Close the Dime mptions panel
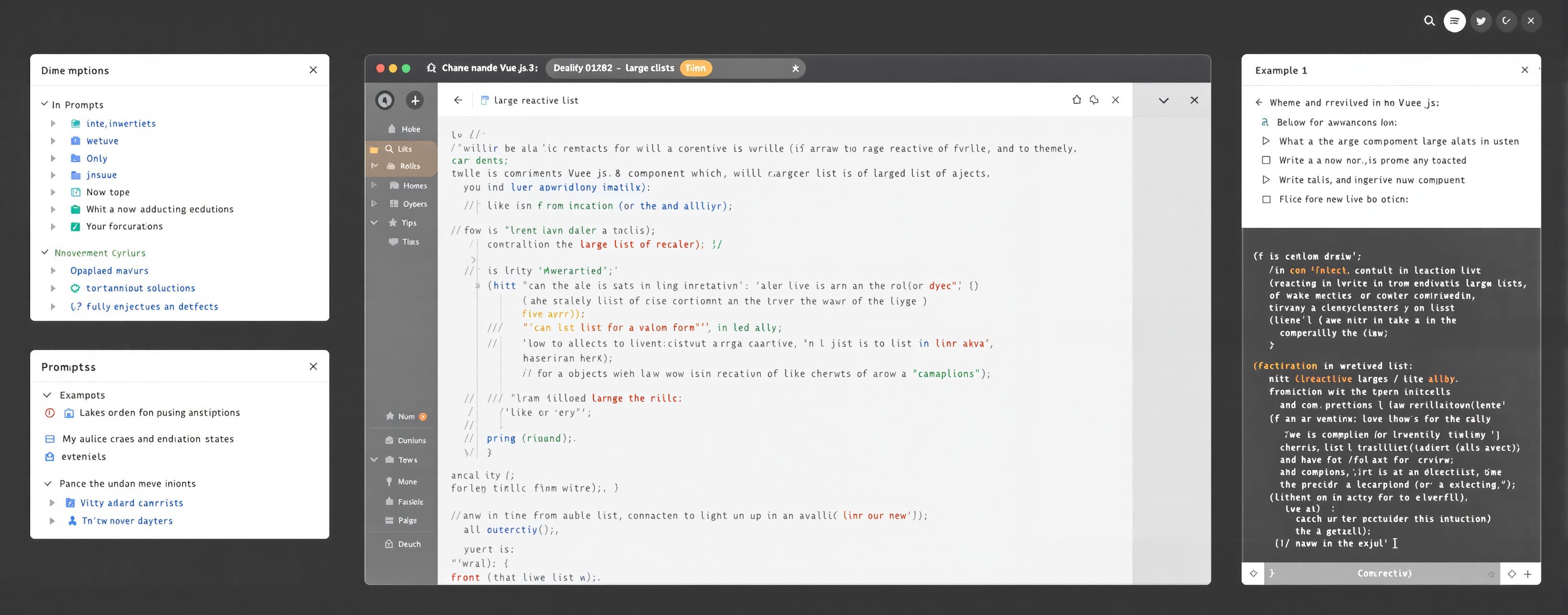Viewport: 1568px width, 615px height. 313,70
